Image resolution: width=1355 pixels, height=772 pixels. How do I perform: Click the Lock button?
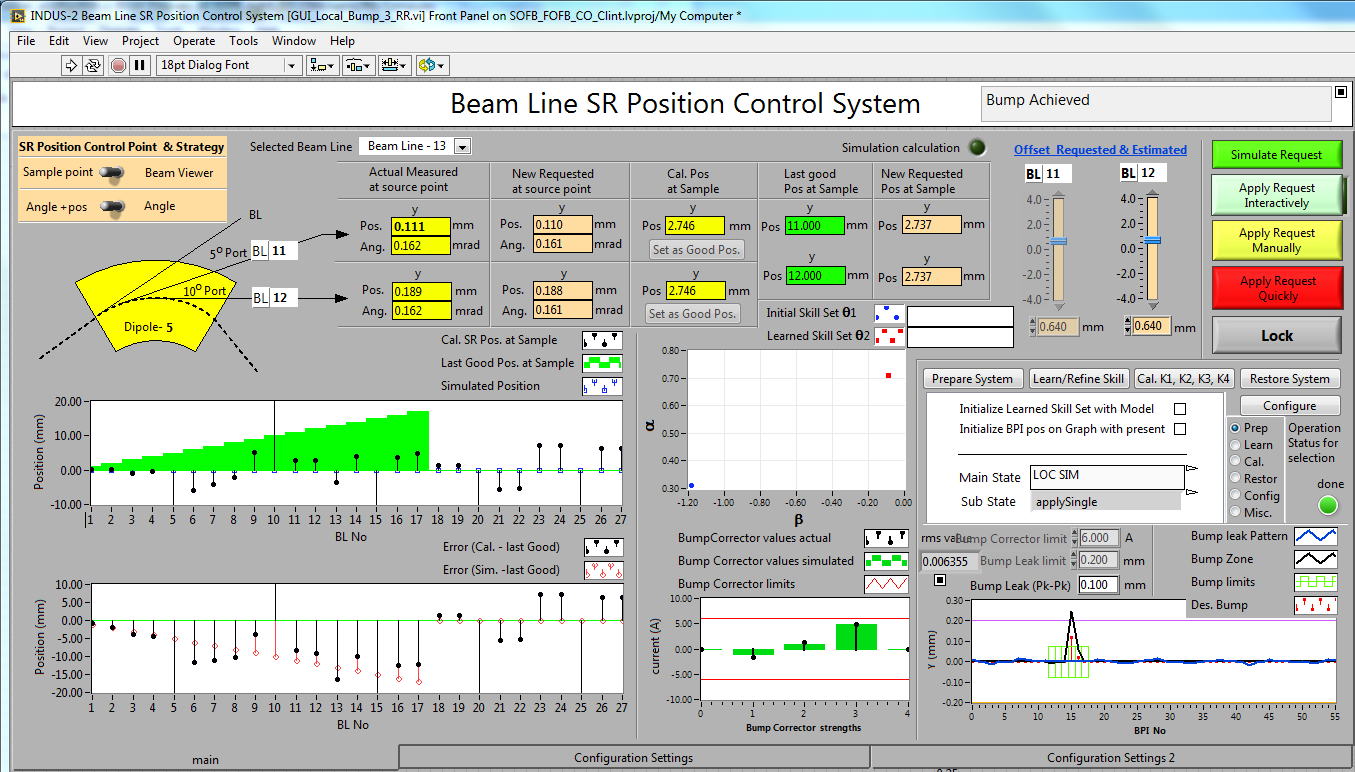point(1276,336)
